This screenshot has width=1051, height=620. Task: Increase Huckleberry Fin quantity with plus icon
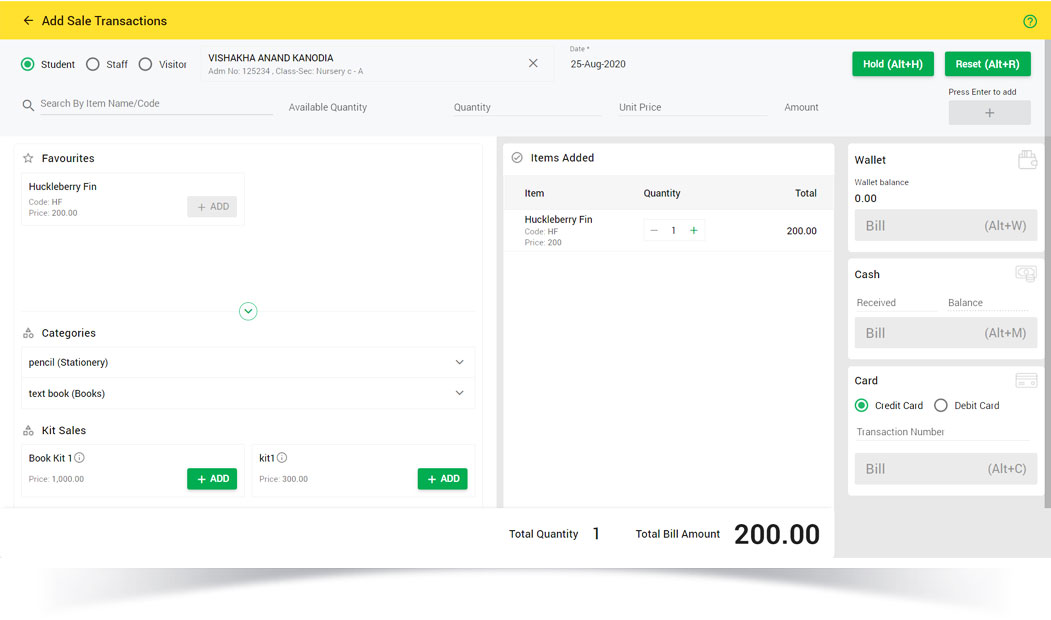(694, 231)
